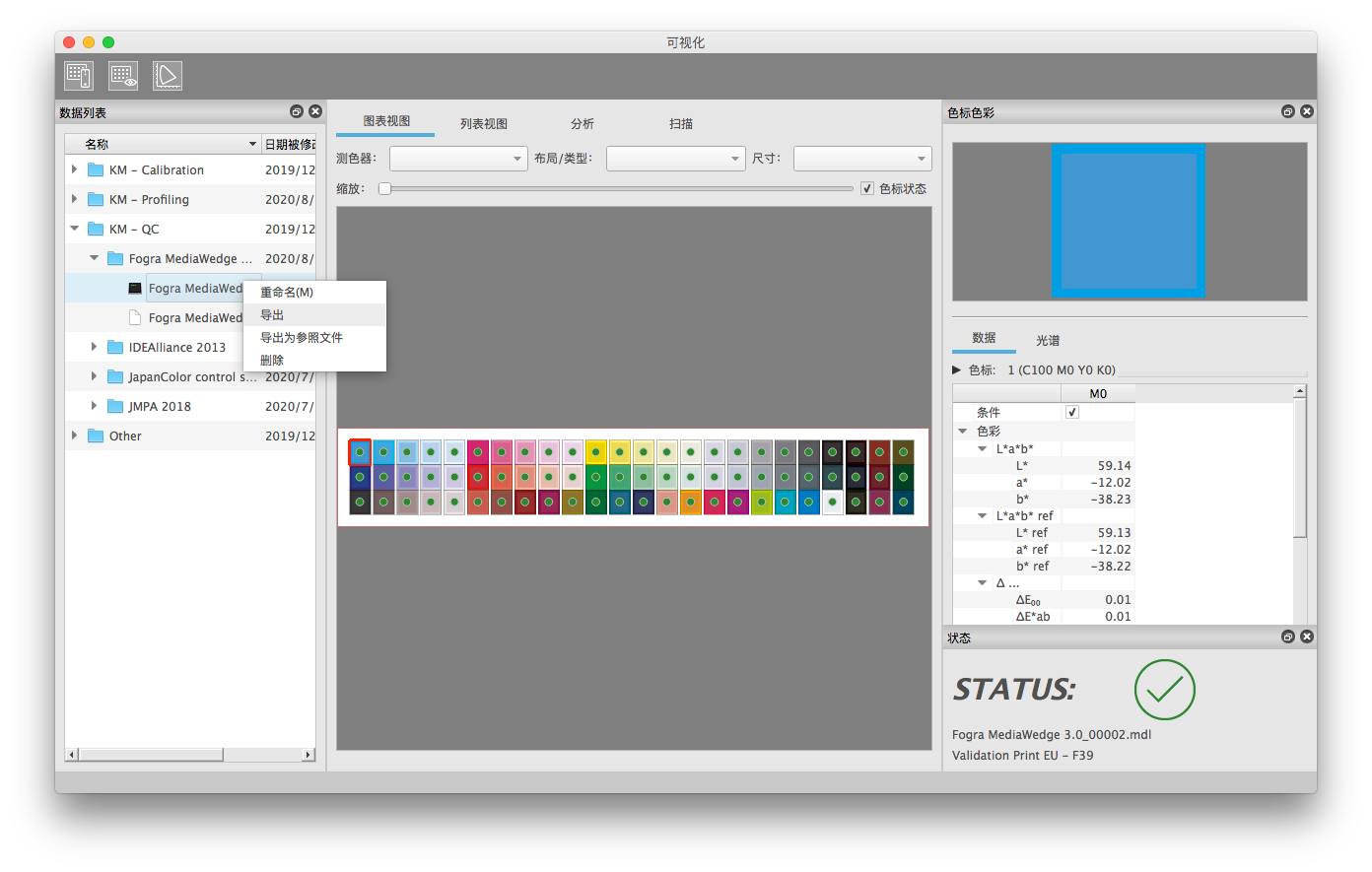Expand the JMPA 2018 folder
The height and width of the screenshot is (872, 1372).
pyautogui.click(x=95, y=406)
